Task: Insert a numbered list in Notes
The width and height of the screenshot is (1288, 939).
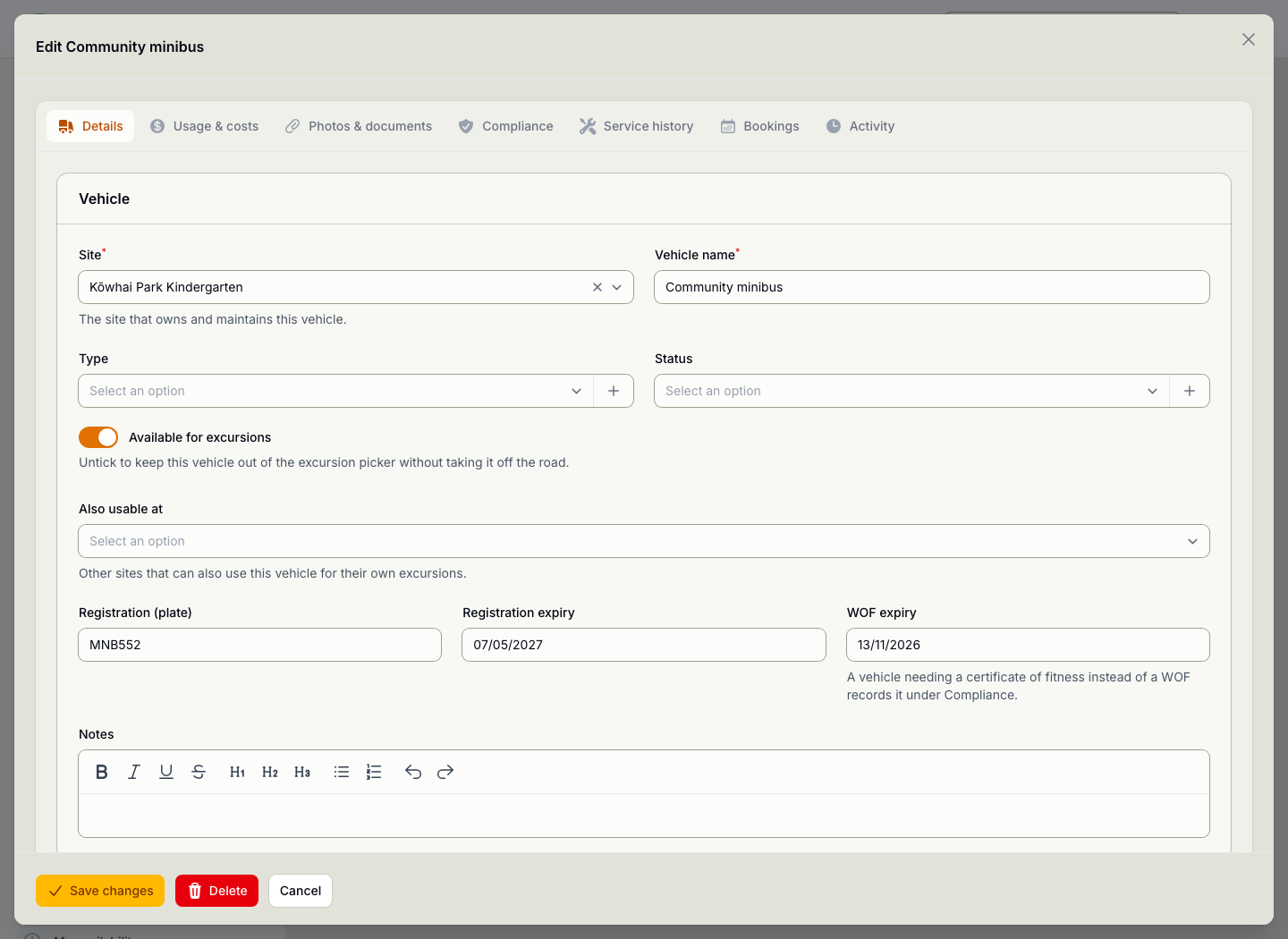Action: click(374, 772)
